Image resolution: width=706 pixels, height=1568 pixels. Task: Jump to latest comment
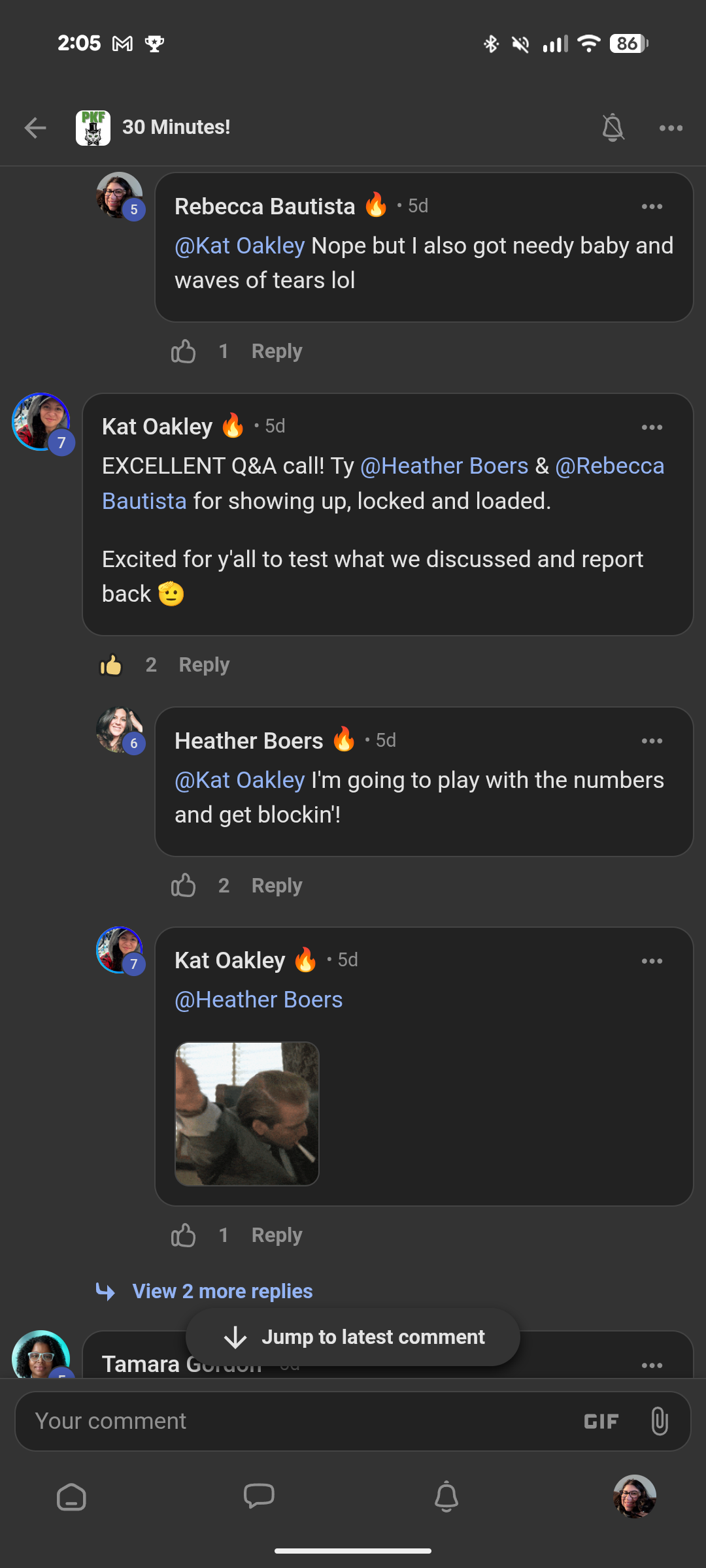coord(353,1337)
